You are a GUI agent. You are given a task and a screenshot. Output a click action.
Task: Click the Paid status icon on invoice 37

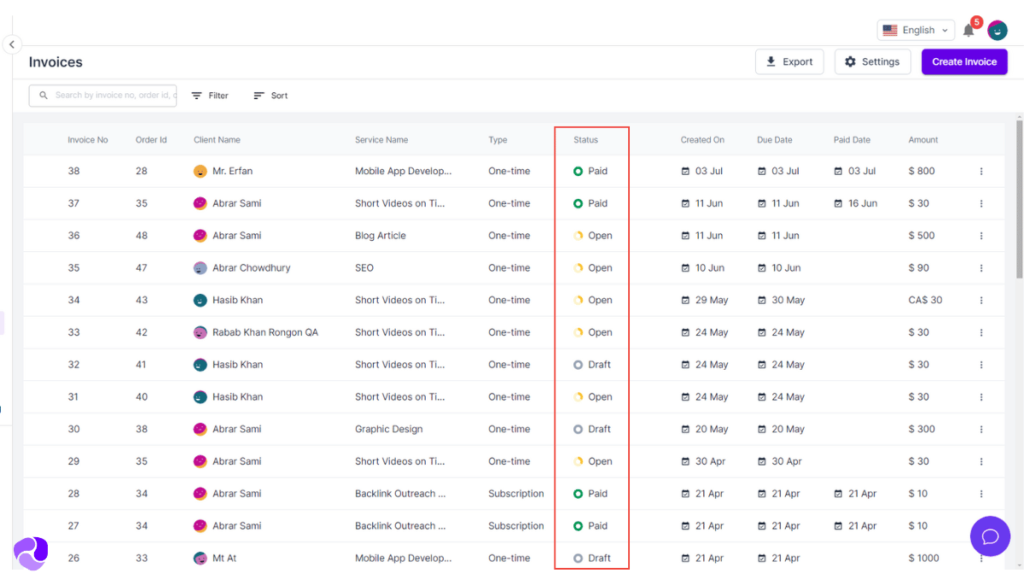[x=578, y=204]
